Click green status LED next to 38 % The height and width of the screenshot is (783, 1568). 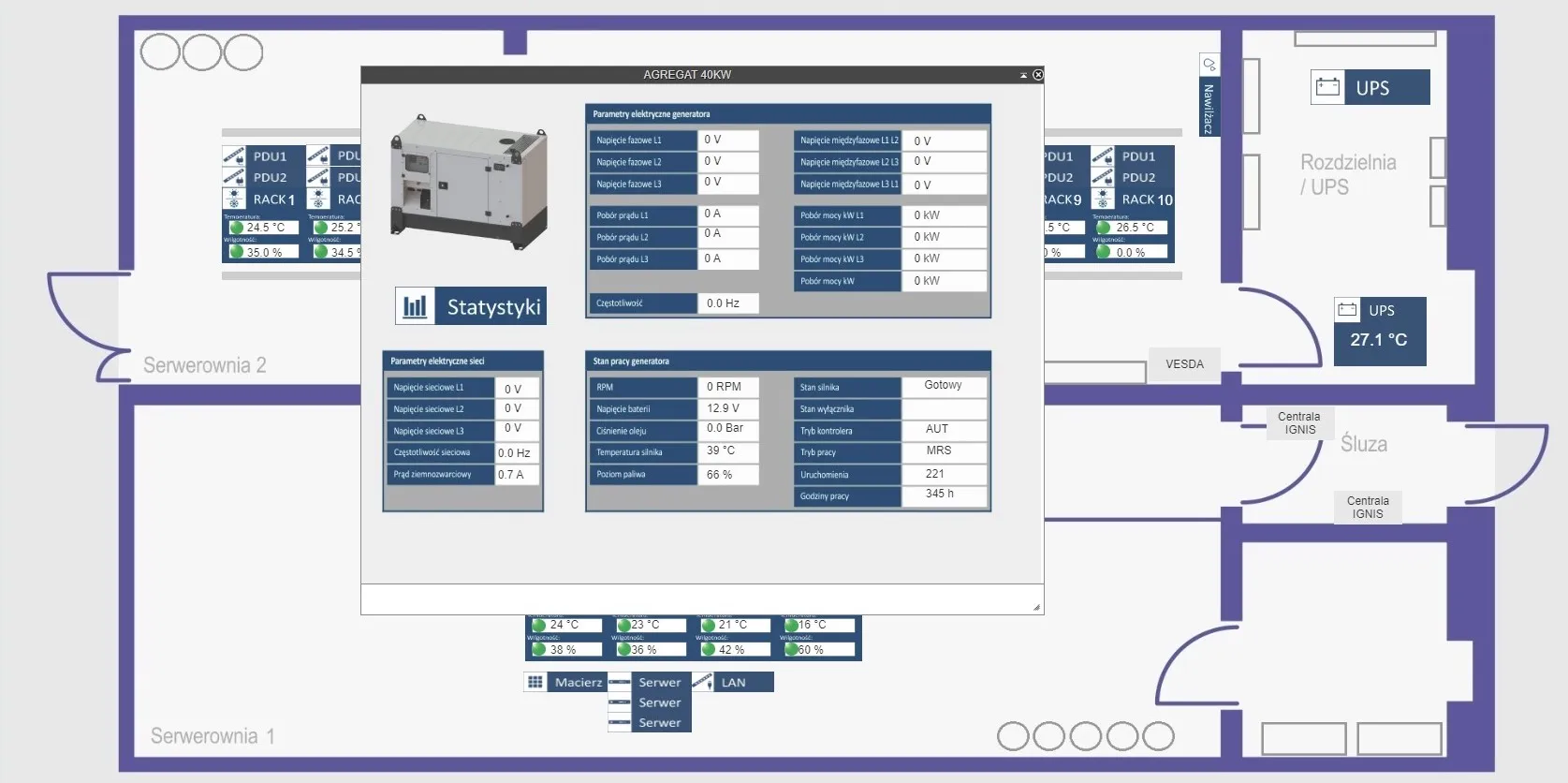pyautogui.click(x=538, y=649)
